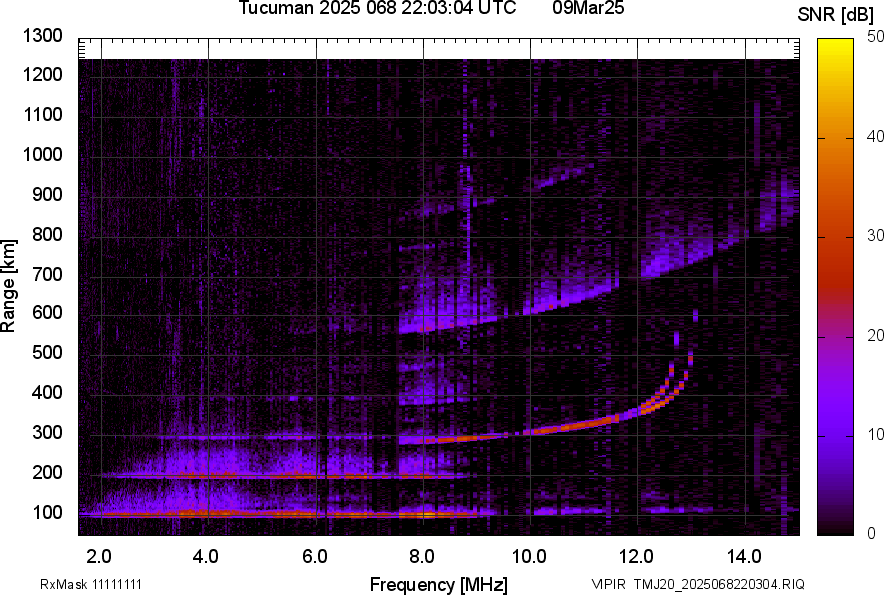884x595 pixels.
Task: Click the VIPIR RIQ filename label
Action: (697, 584)
